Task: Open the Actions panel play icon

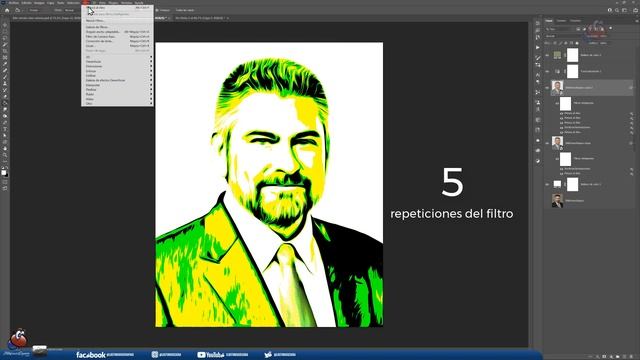Action: click(x=538, y=47)
